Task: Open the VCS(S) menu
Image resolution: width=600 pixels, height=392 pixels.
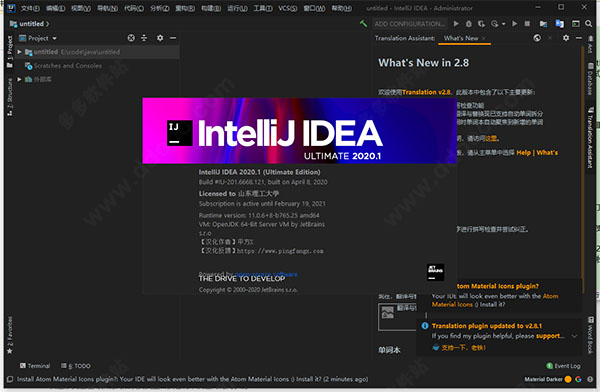Action: tap(288, 8)
